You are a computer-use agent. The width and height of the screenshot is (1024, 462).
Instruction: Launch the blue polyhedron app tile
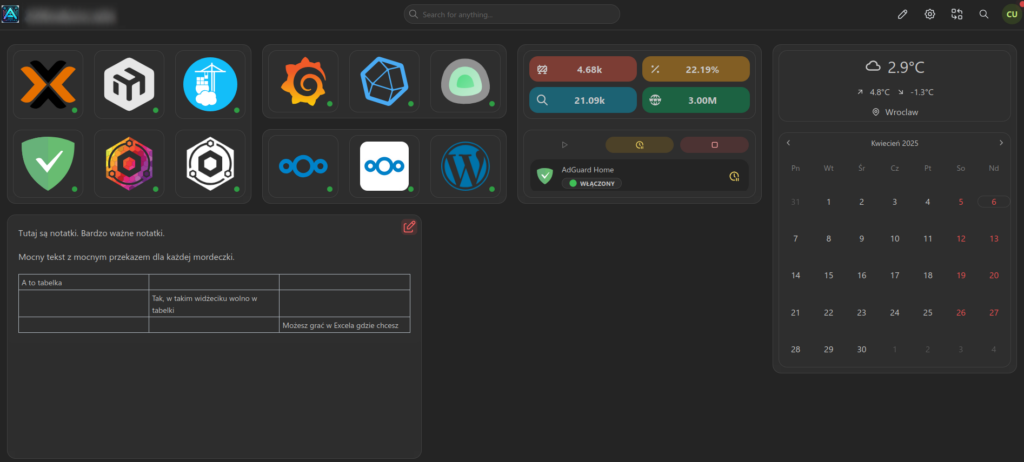click(x=384, y=81)
